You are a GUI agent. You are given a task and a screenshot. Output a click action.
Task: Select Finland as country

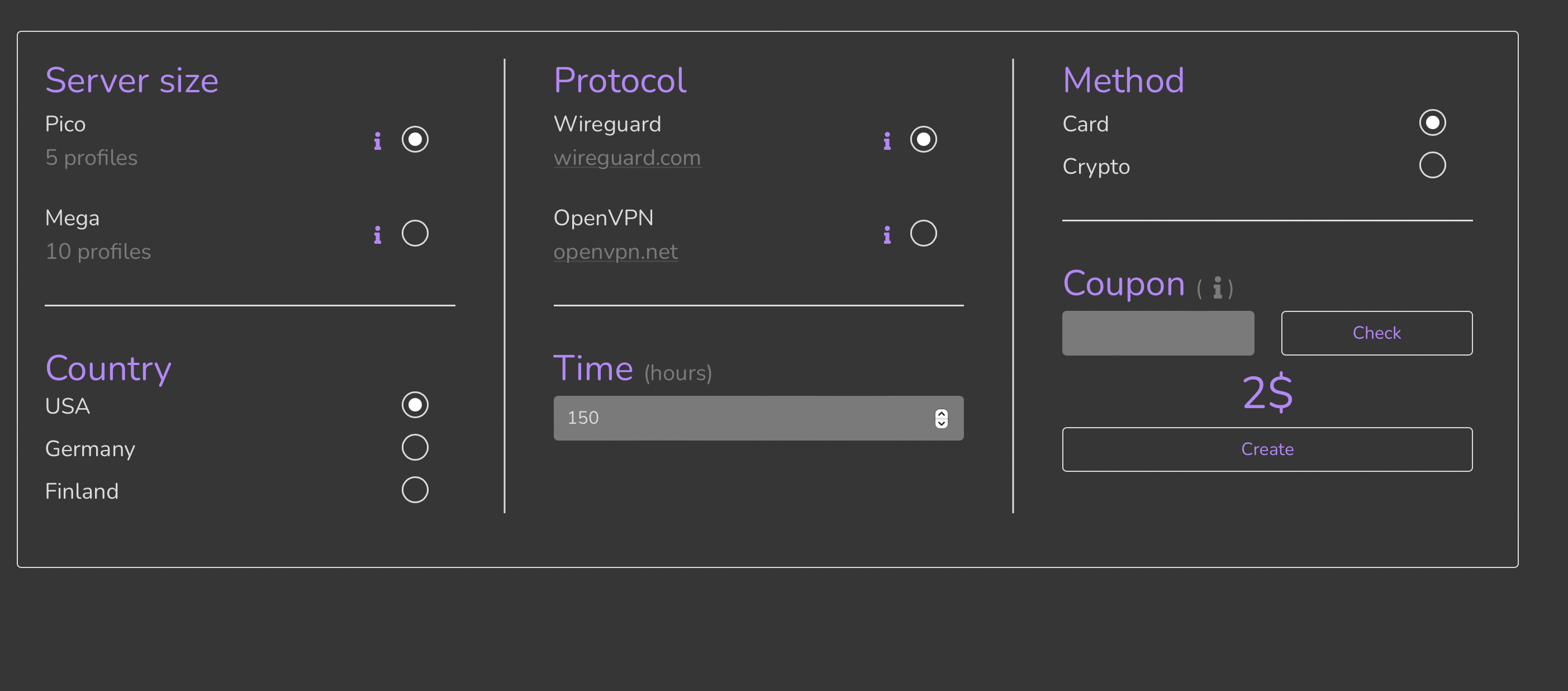click(415, 490)
